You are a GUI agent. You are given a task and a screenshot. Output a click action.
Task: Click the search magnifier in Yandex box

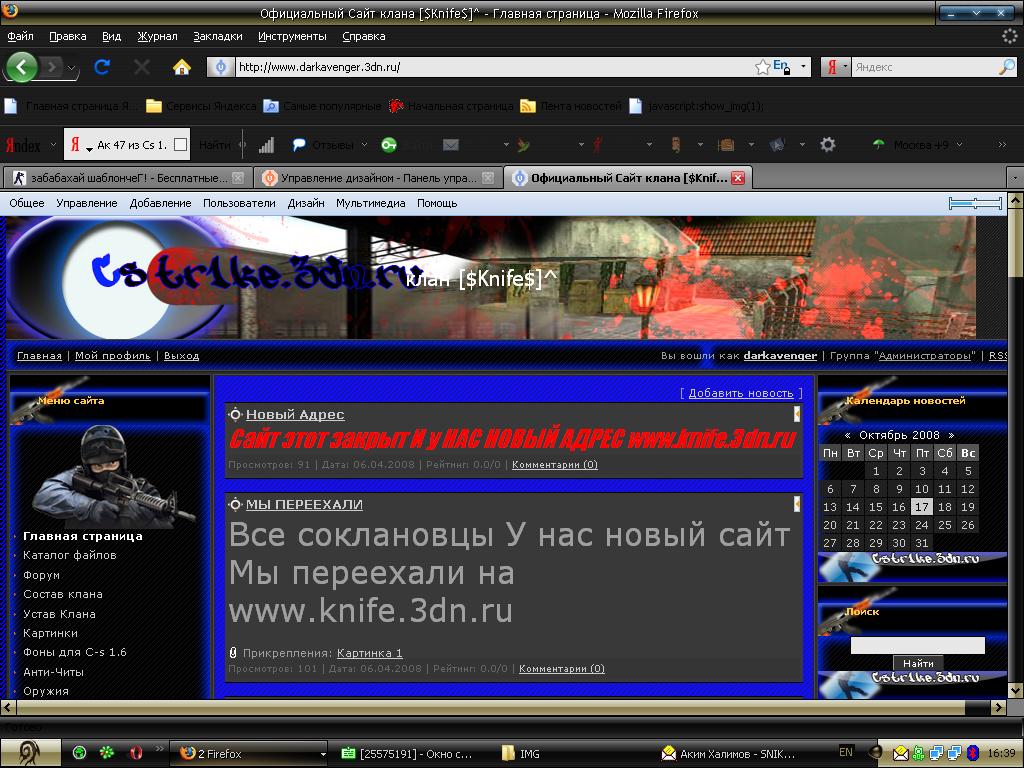1006,67
